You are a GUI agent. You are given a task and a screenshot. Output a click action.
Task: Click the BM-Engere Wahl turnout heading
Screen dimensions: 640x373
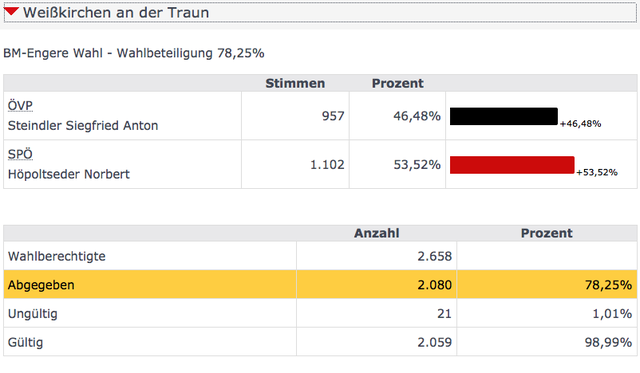click(x=133, y=53)
